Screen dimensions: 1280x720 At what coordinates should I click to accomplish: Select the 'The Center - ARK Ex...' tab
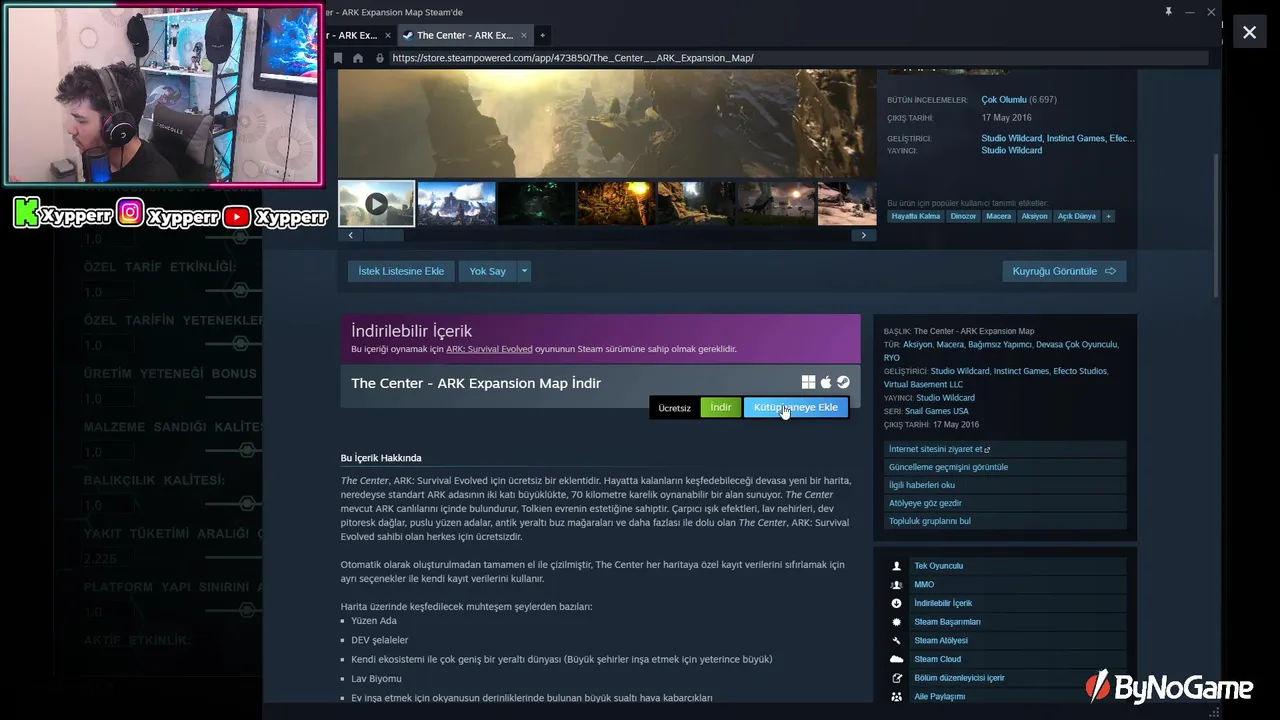tap(465, 35)
